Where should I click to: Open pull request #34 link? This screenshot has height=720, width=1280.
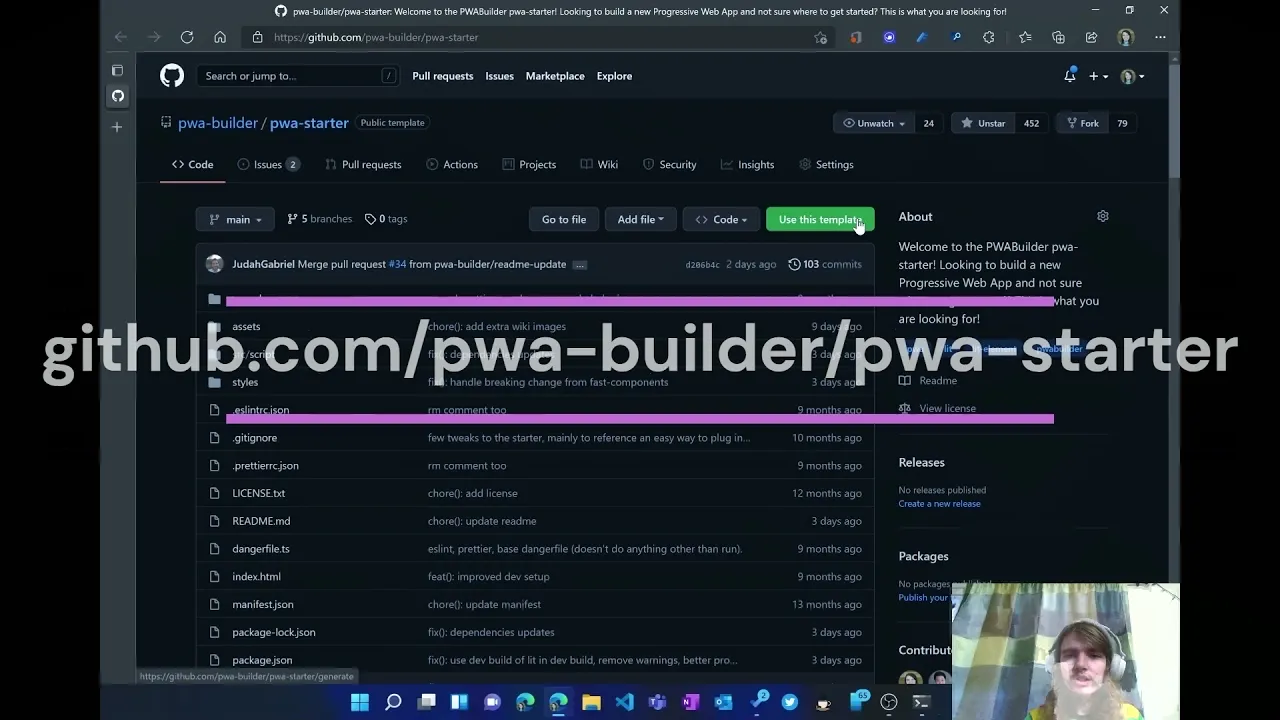397,264
